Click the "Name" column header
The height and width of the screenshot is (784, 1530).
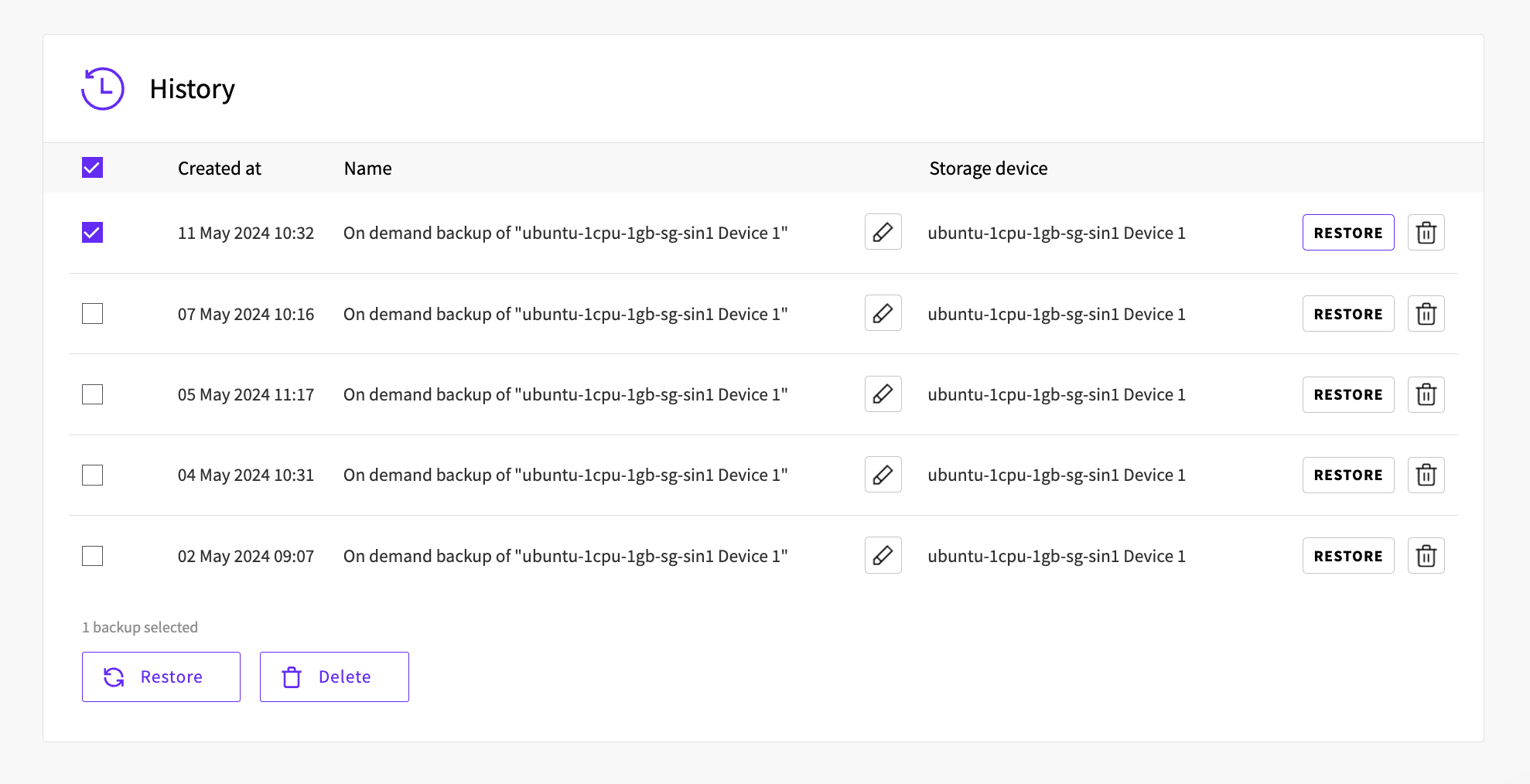click(x=367, y=169)
